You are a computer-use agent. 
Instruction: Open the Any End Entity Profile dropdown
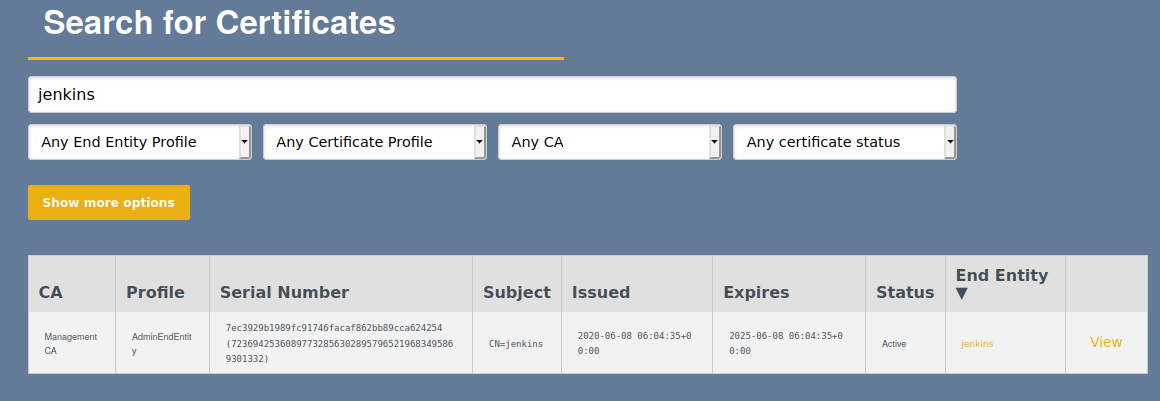pyautogui.click(x=139, y=142)
